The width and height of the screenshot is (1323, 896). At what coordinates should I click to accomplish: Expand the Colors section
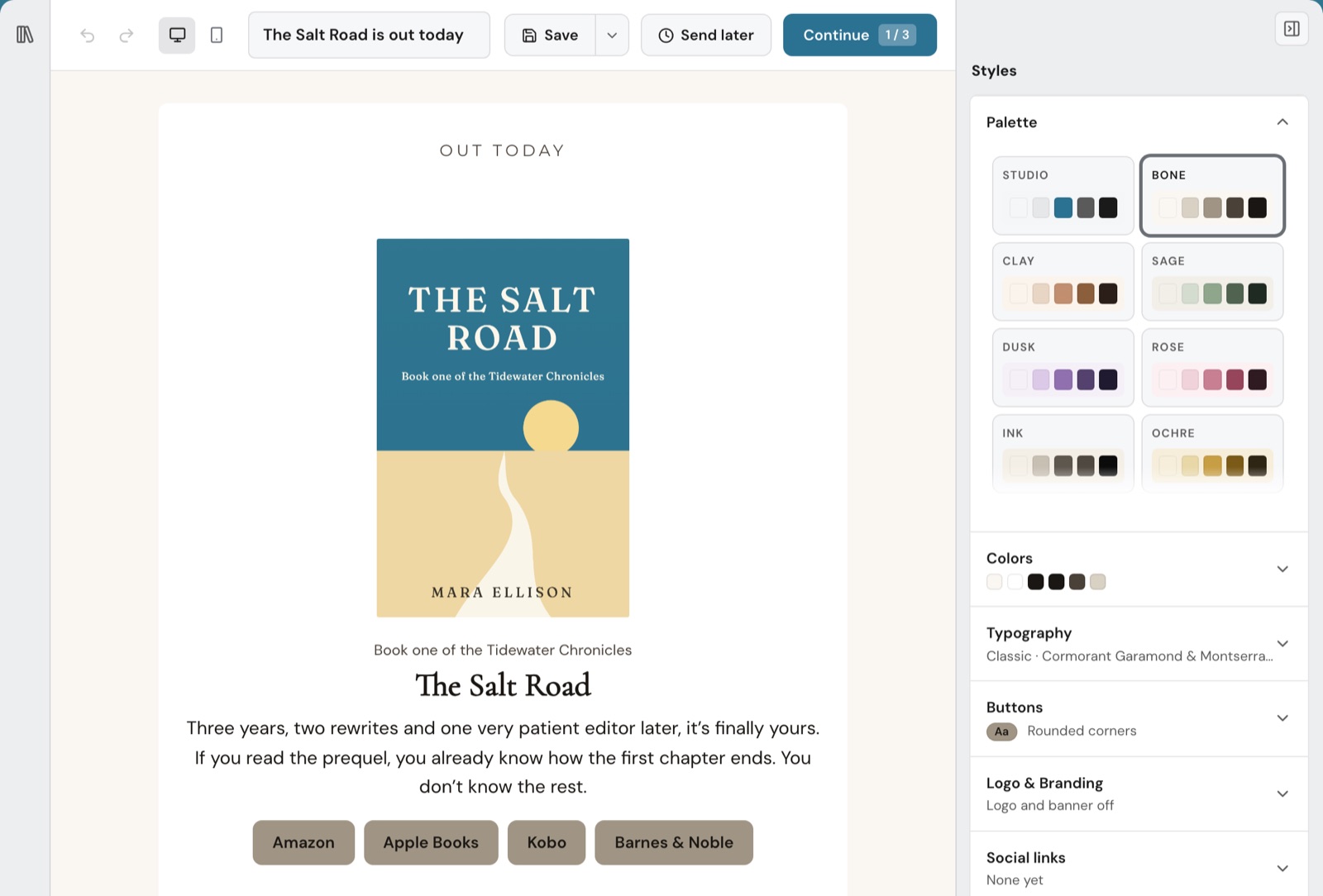click(x=1139, y=570)
